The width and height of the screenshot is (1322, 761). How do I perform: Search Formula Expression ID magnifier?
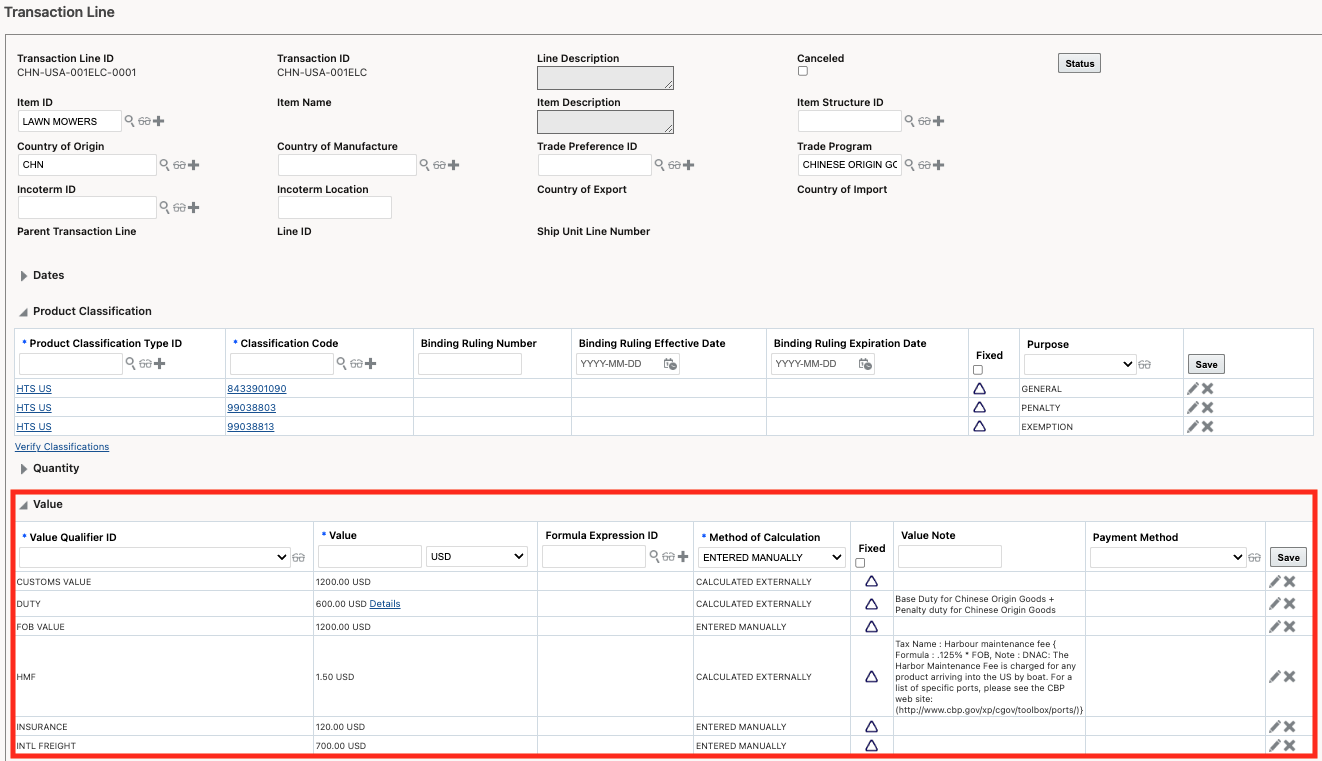[x=655, y=556]
